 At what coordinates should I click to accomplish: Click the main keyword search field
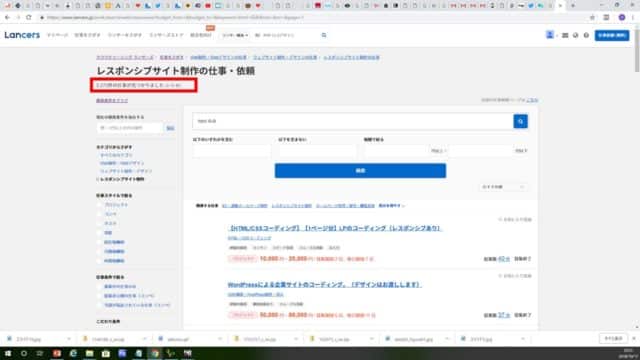tap(353, 121)
